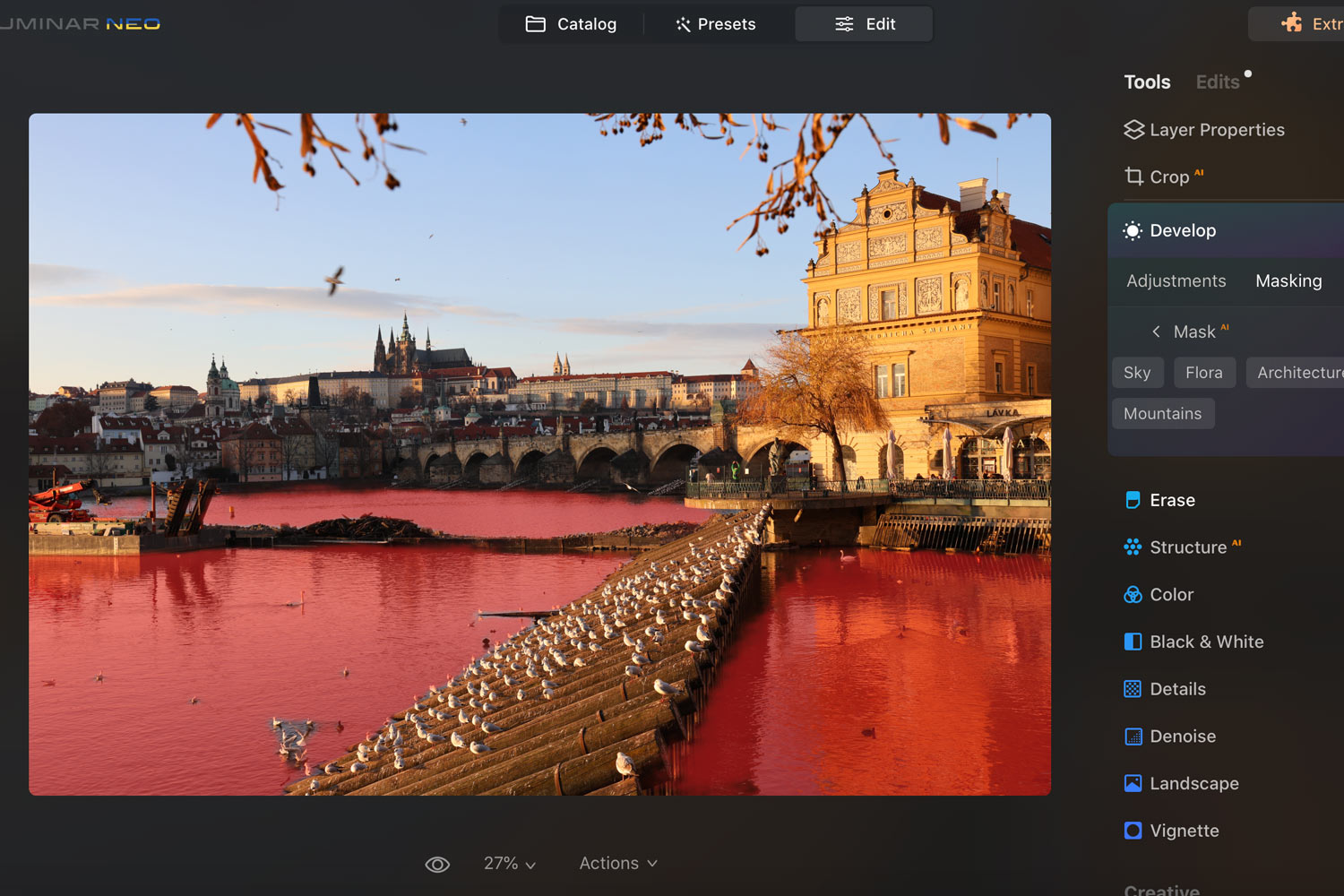This screenshot has height=896, width=1344.
Task: Collapse the Develop tool panel
Action: tap(1183, 230)
